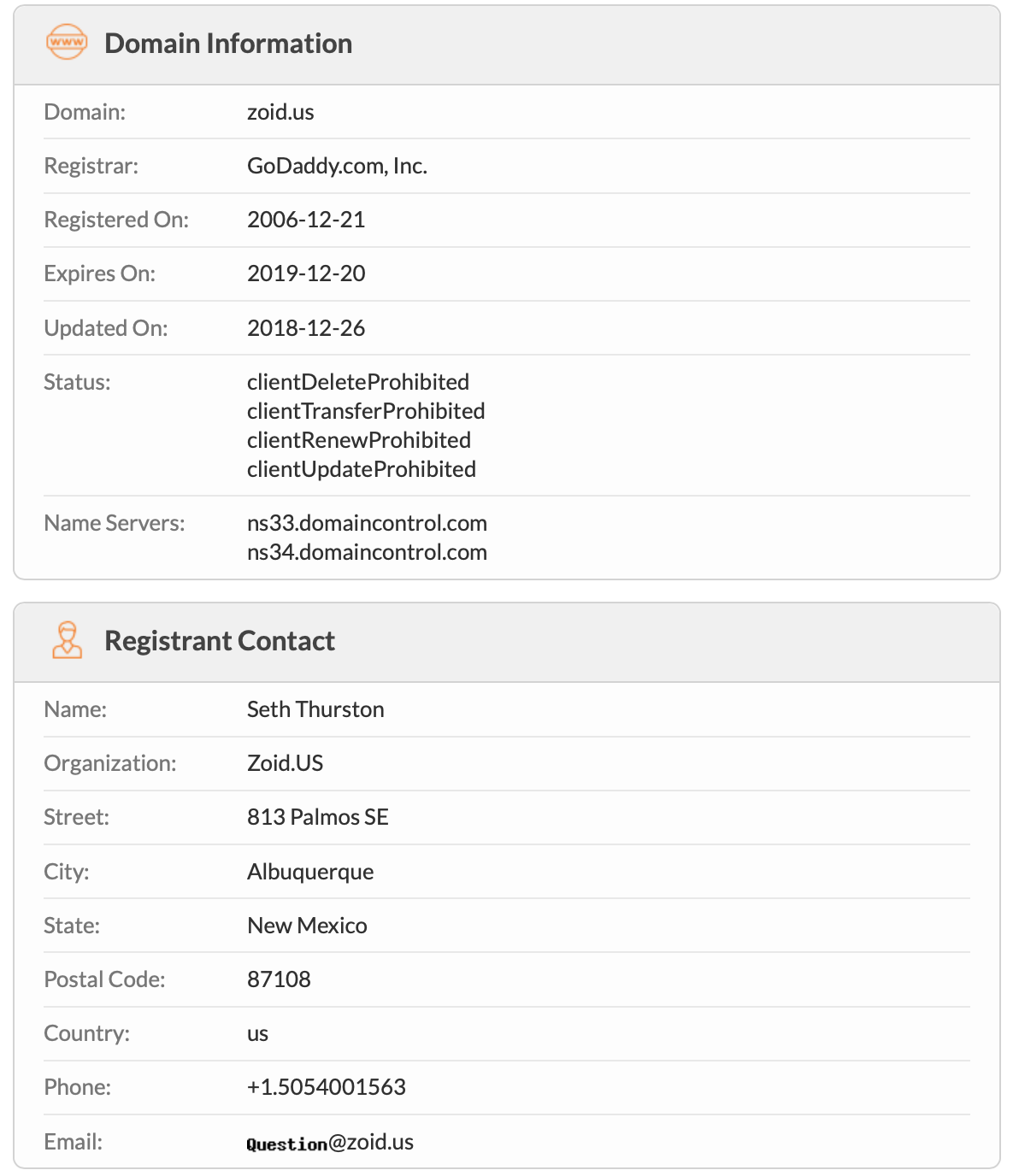Click the registered date 2006-12-21
Viewport: 1019px width, 1176px height.
point(306,220)
